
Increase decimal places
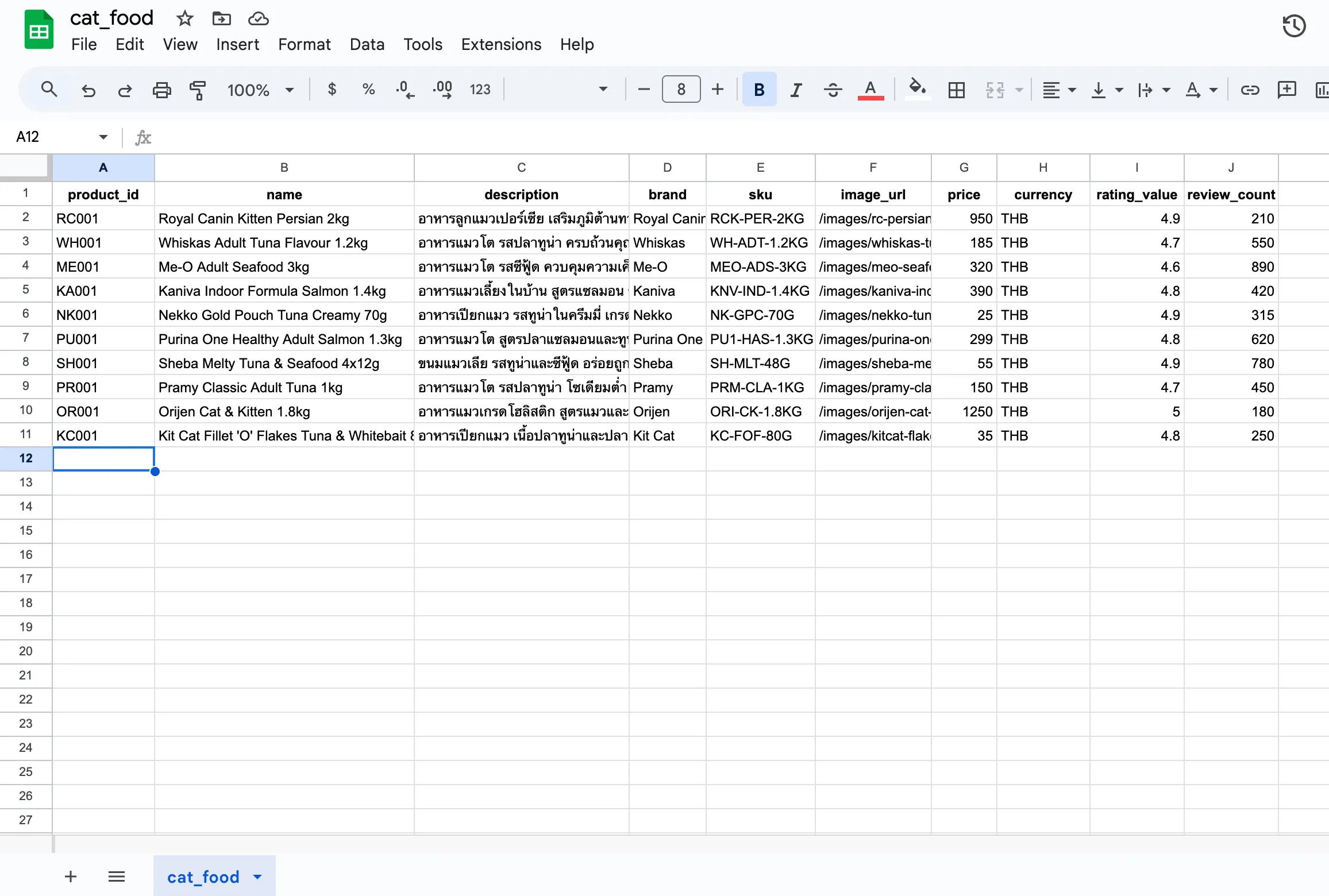pos(442,90)
